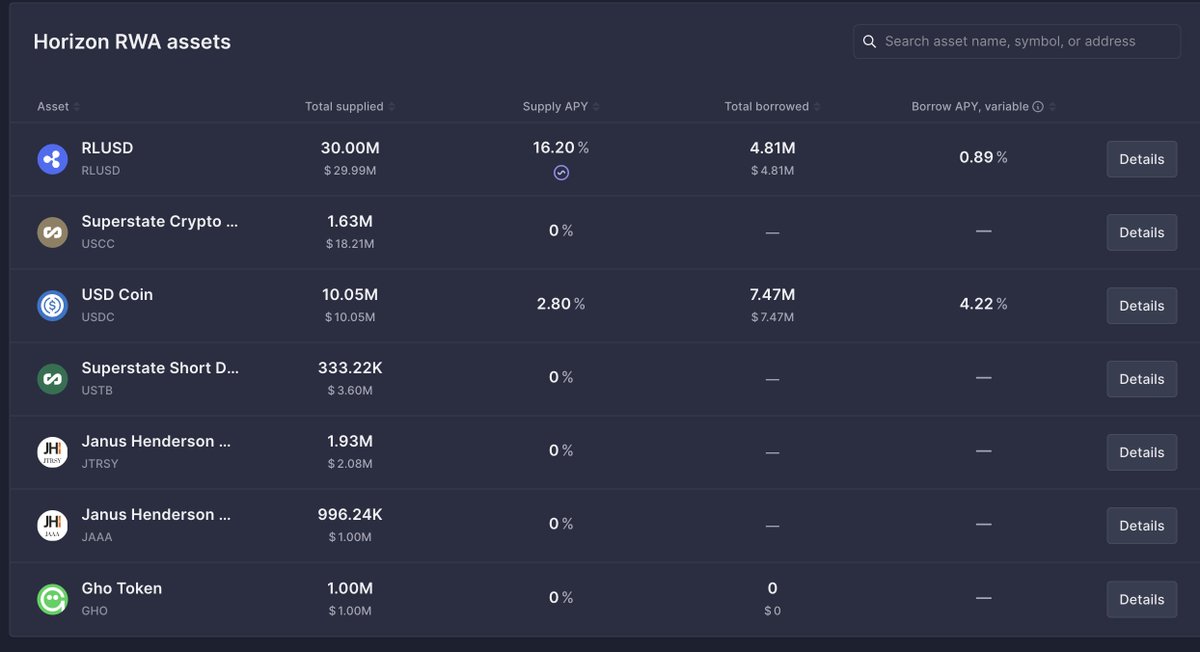
Task: Click the 30.00M total supplied value
Action: [x=350, y=148]
